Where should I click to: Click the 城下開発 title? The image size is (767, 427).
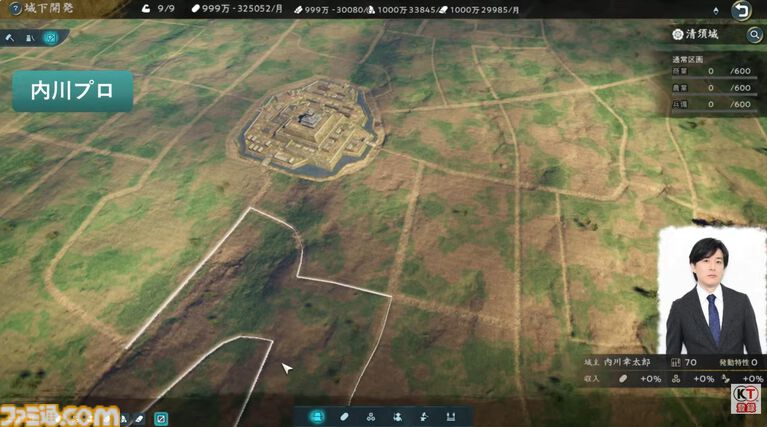(49, 8)
